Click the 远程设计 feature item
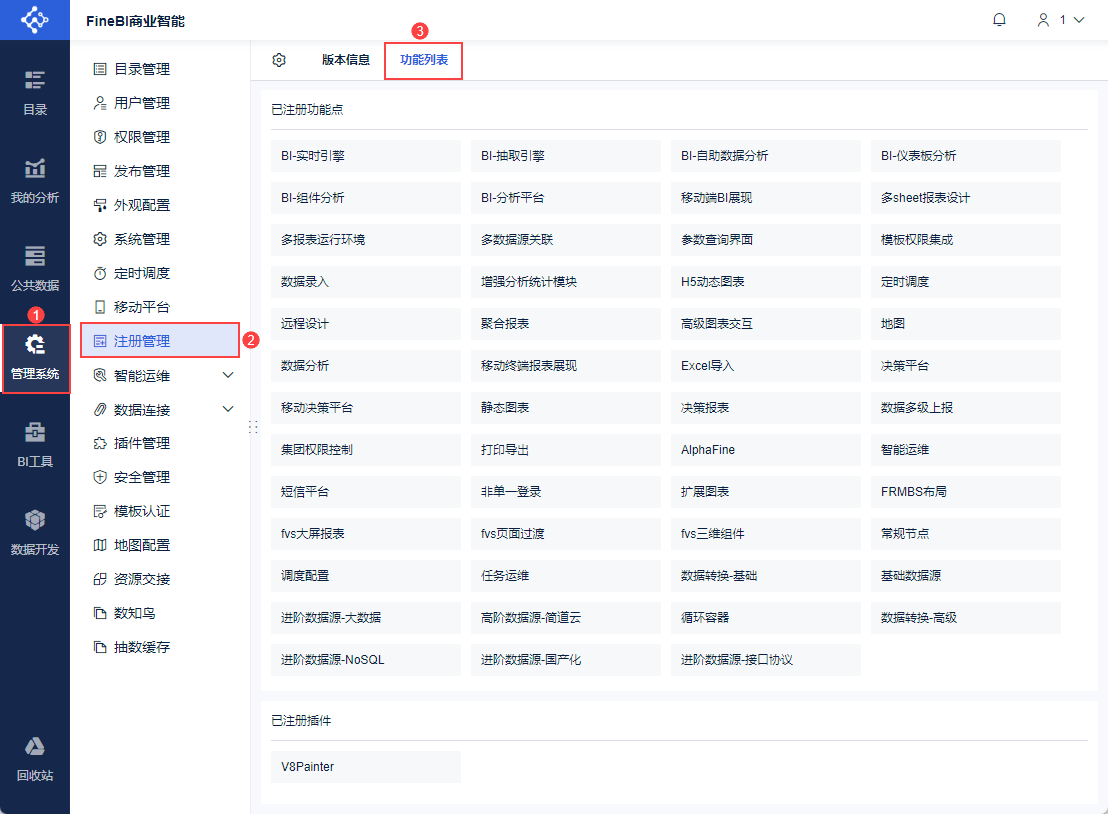 [x=366, y=324]
